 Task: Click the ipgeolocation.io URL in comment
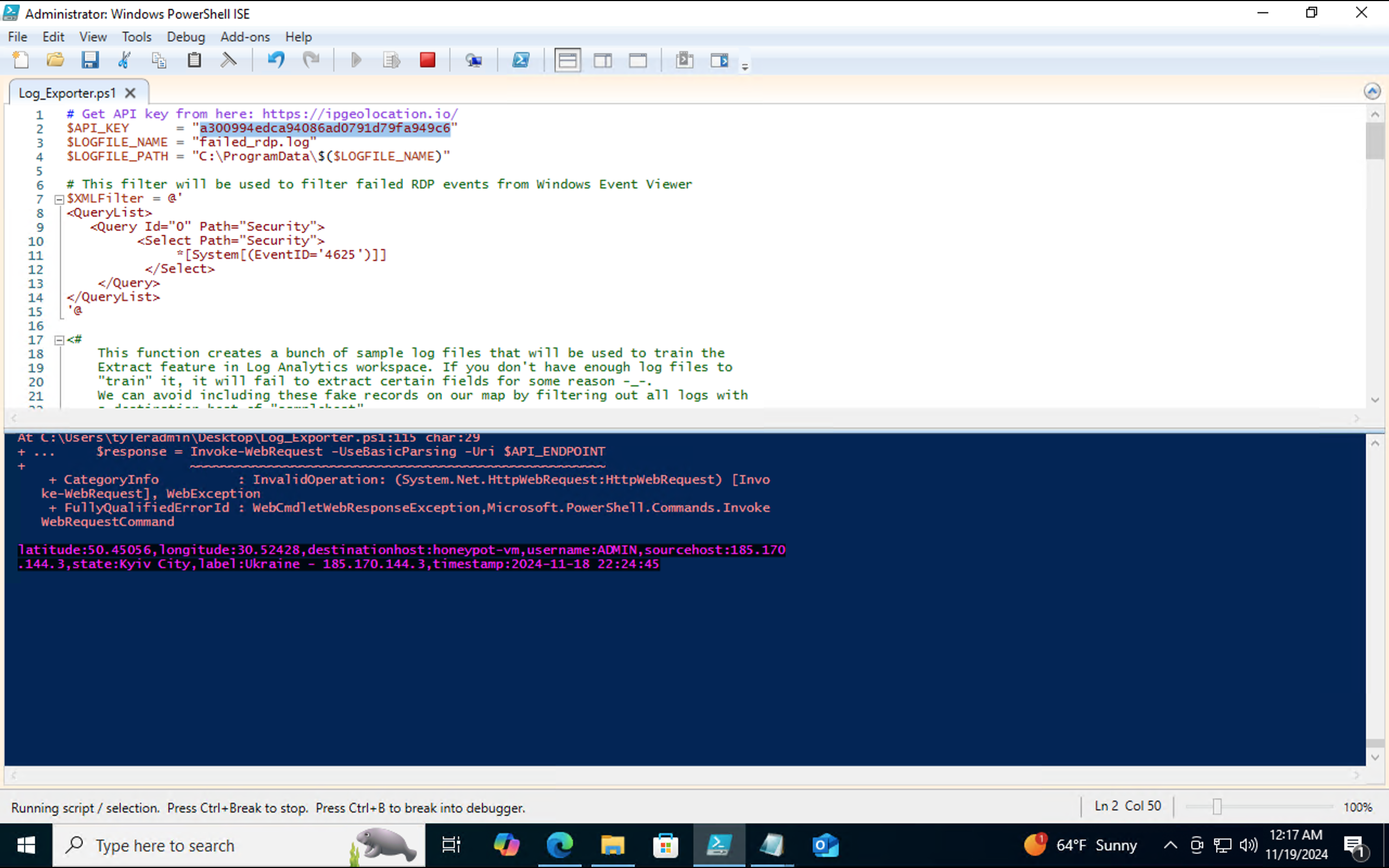click(x=360, y=114)
